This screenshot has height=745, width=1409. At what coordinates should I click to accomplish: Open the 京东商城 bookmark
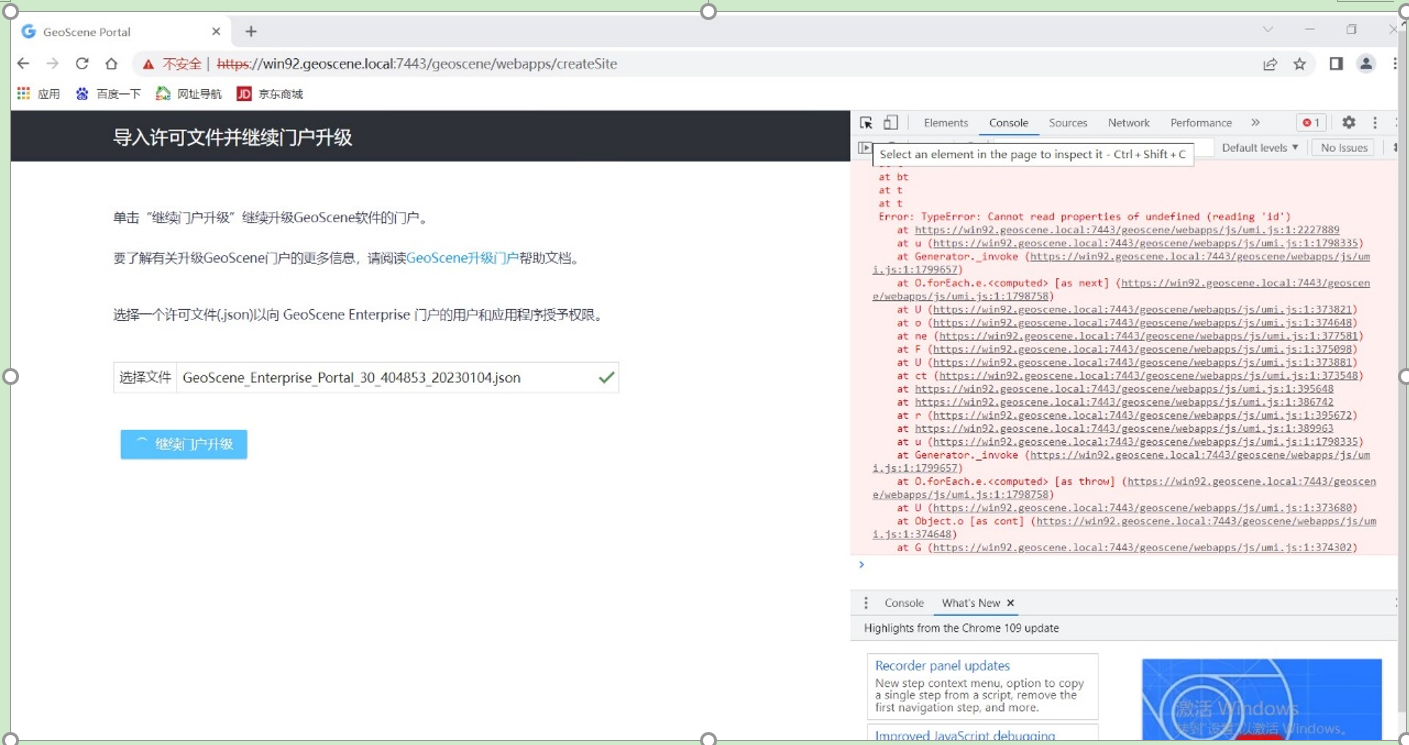(270, 94)
